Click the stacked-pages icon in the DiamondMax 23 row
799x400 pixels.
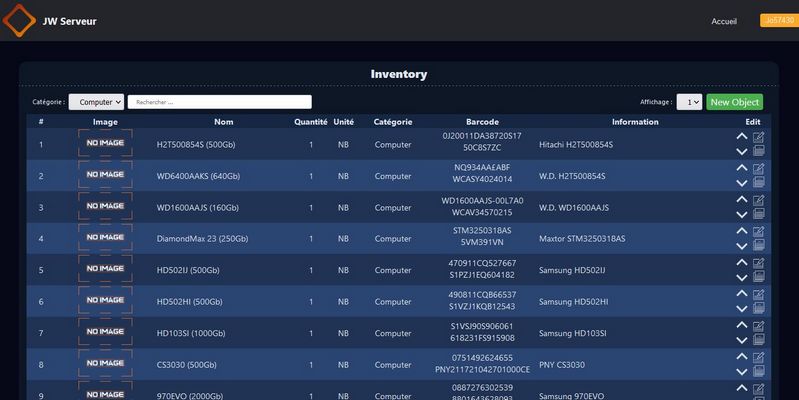point(758,245)
